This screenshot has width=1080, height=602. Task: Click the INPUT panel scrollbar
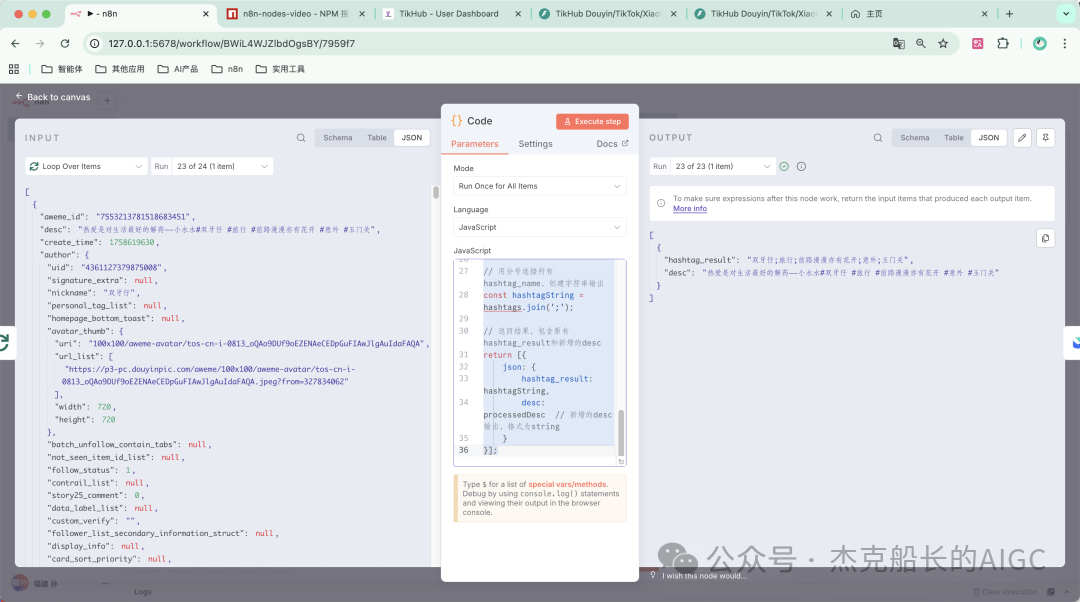point(435,192)
